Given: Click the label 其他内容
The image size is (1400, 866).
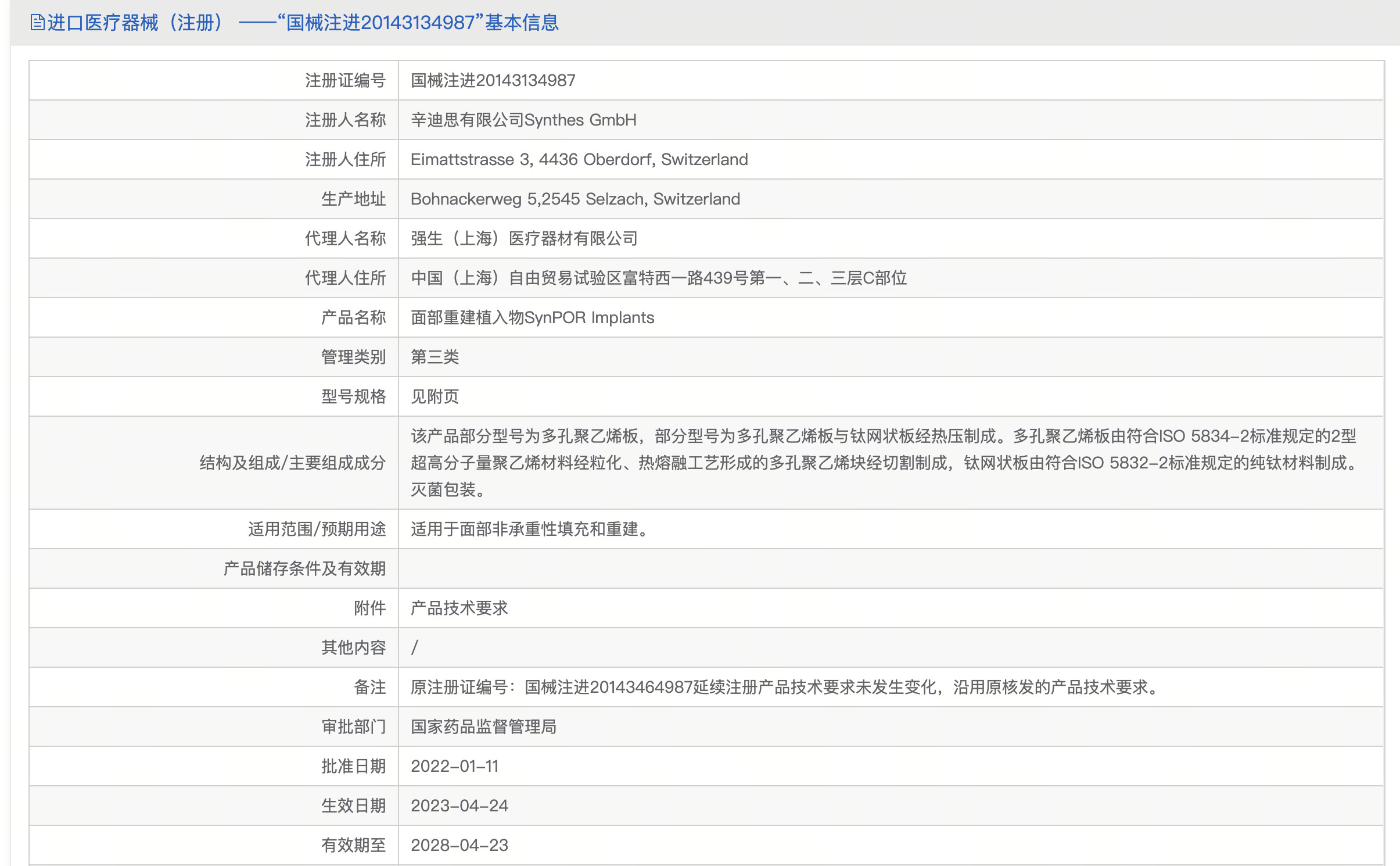Looking at the screenshot, I should (x=354, y=647).
